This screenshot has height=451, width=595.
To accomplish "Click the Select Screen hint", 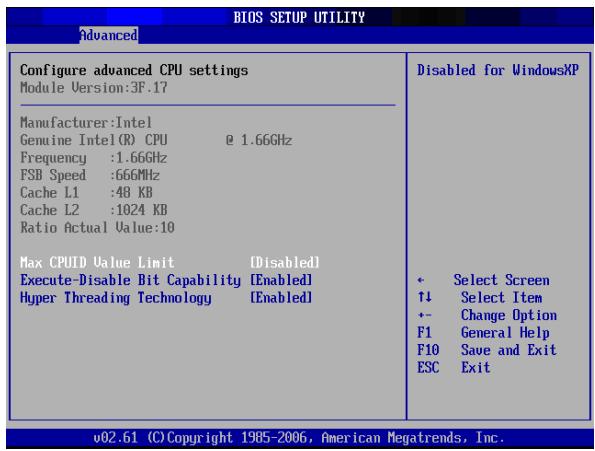I will click(x=501, y=280).
